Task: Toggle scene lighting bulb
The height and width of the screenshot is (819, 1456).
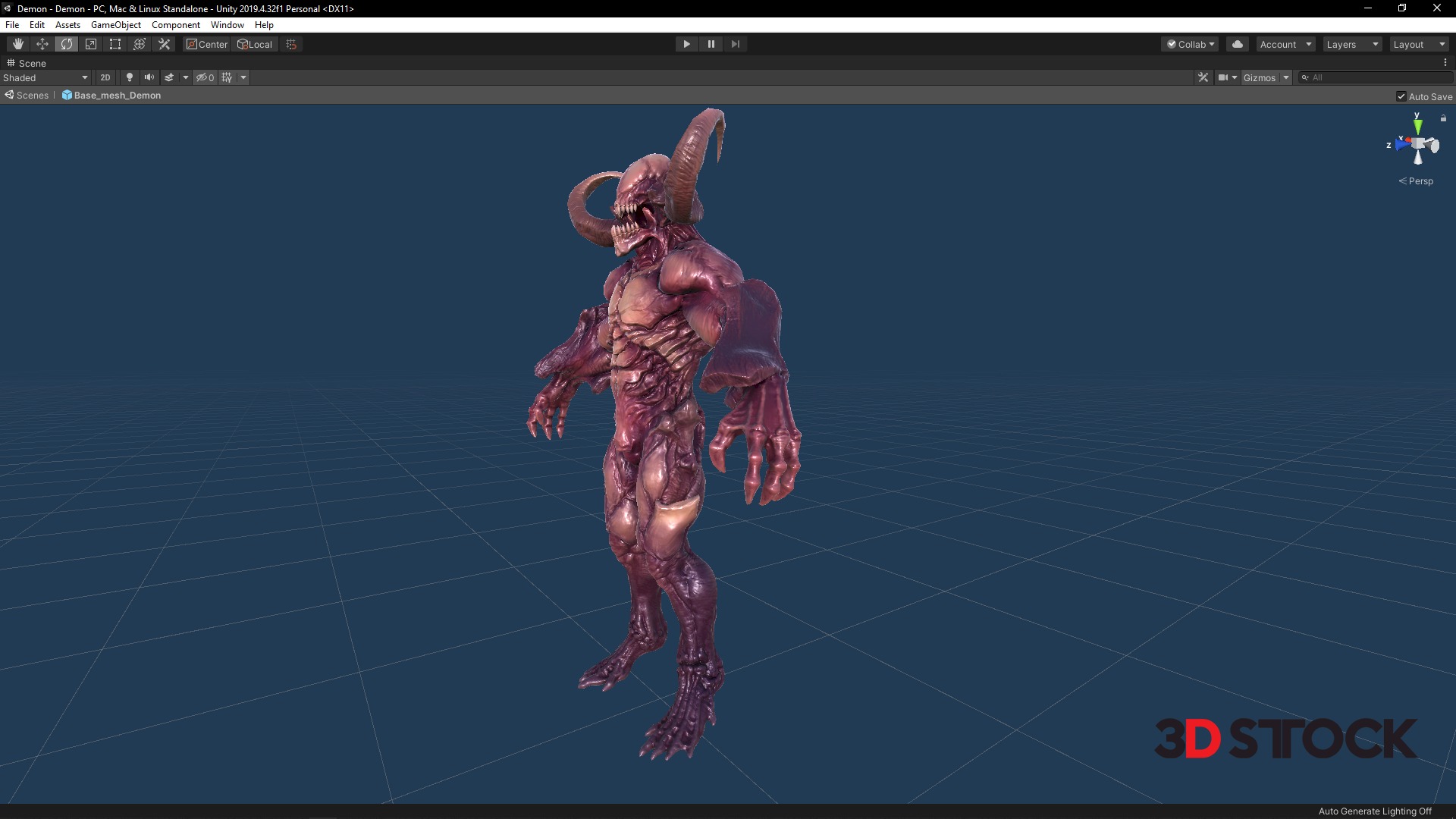Action: pos(129,77)
